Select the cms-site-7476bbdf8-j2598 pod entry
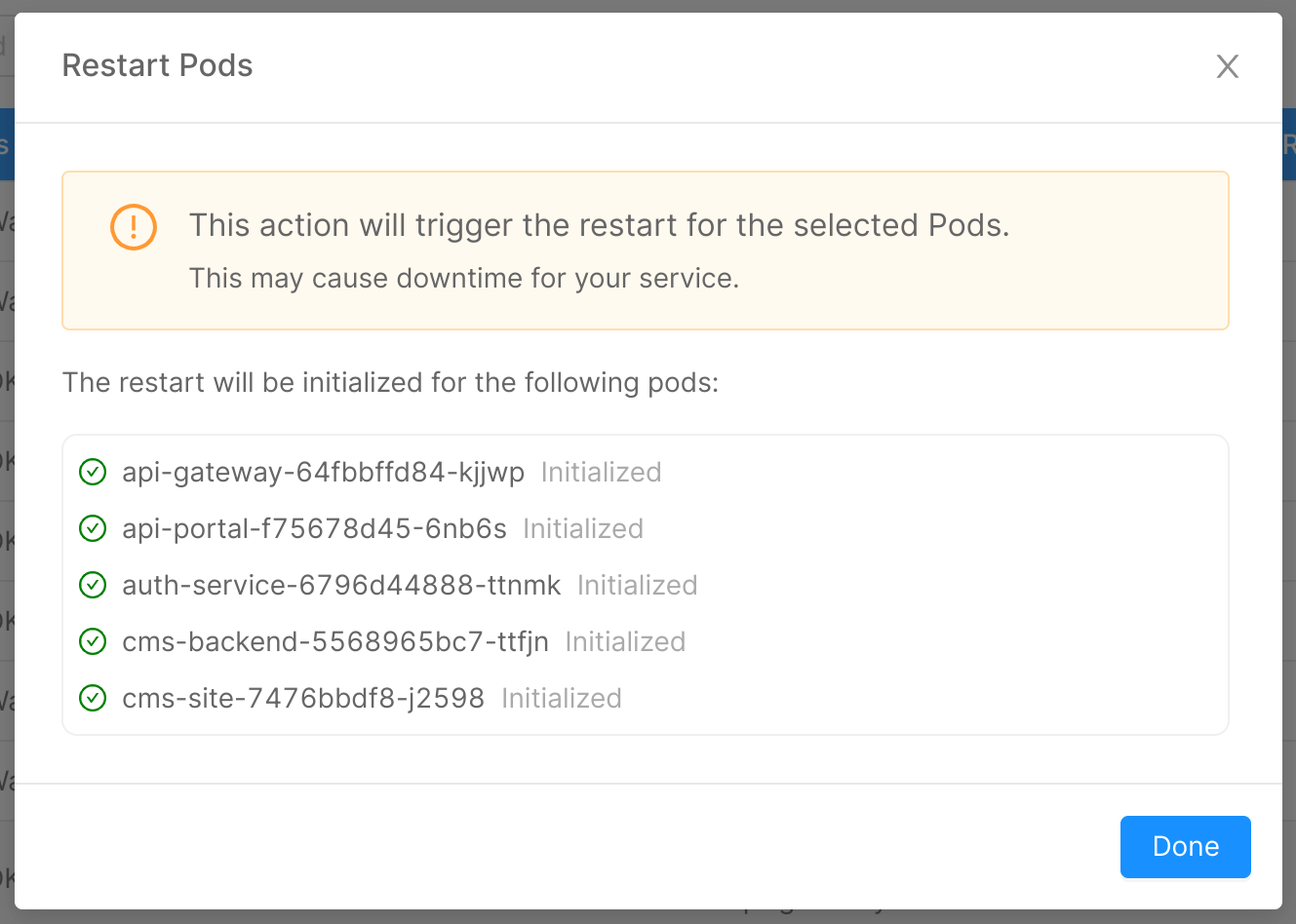Image resolution: width=1296 pixels, height=924 pixels. [x=303, y=698]
